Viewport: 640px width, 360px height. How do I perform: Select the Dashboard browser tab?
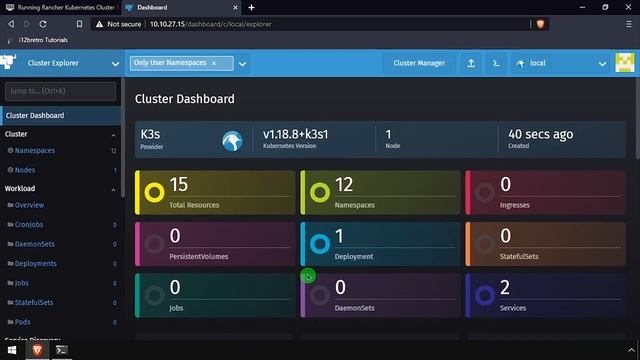point(181,7)
